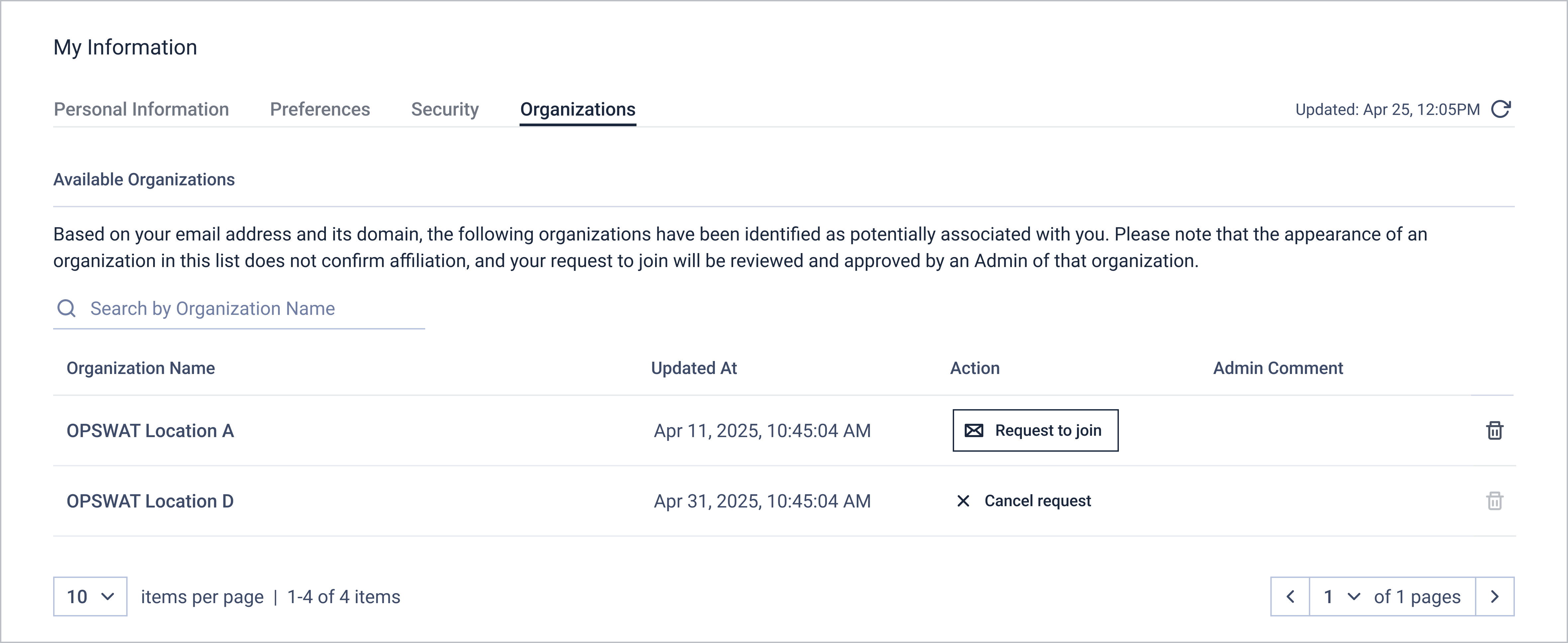Open the items per page dropdown

coord(90,597)
